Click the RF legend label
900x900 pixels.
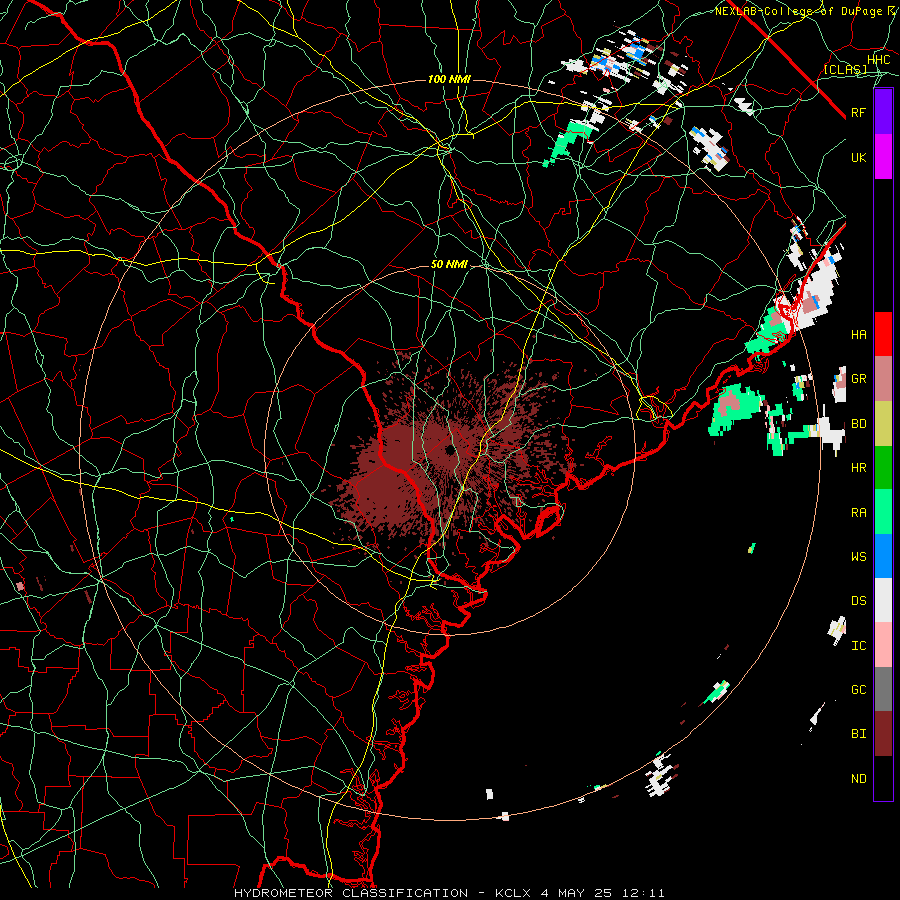[x=859, y=112]
